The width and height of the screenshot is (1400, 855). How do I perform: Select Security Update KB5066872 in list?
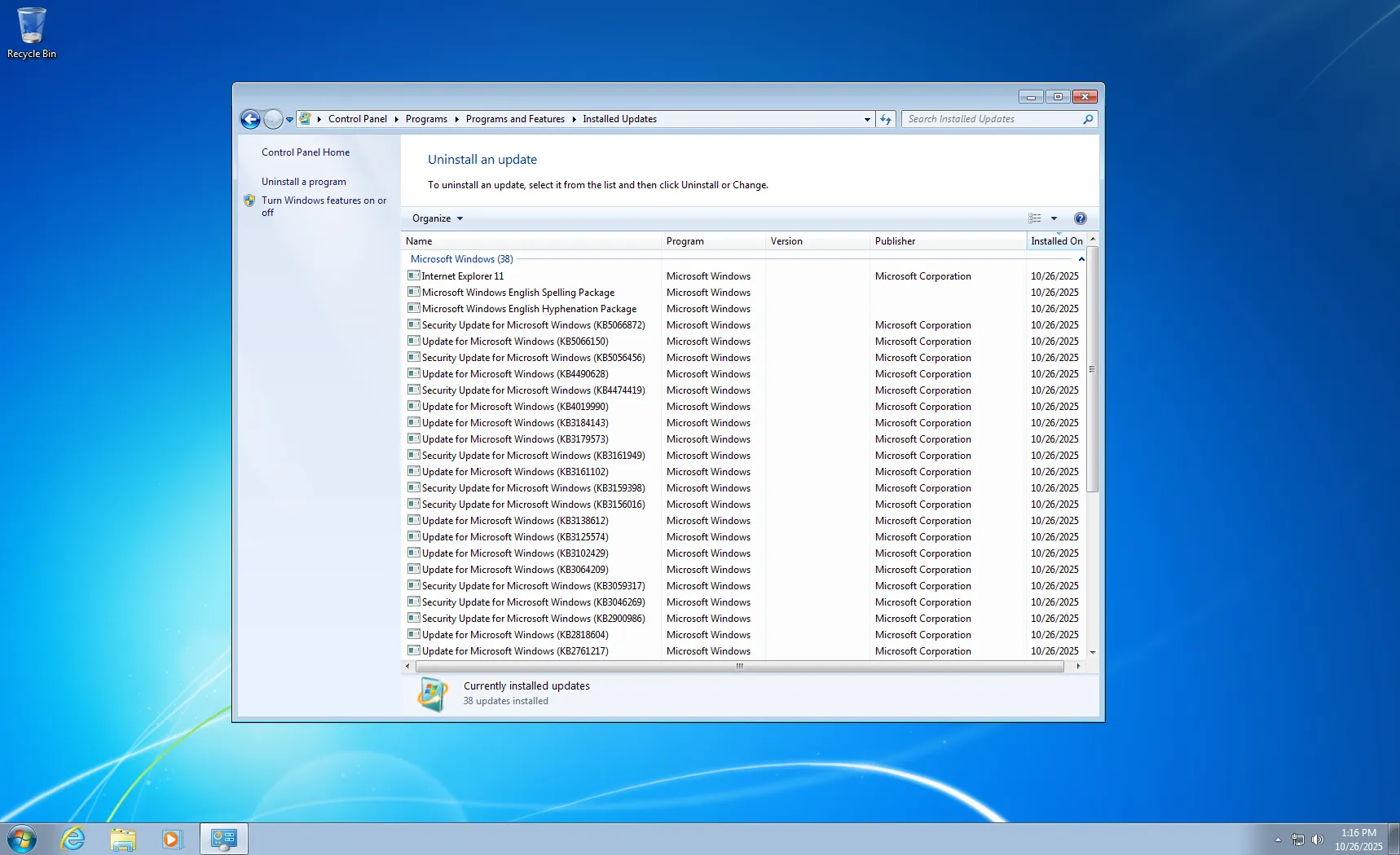pos(533,325)
